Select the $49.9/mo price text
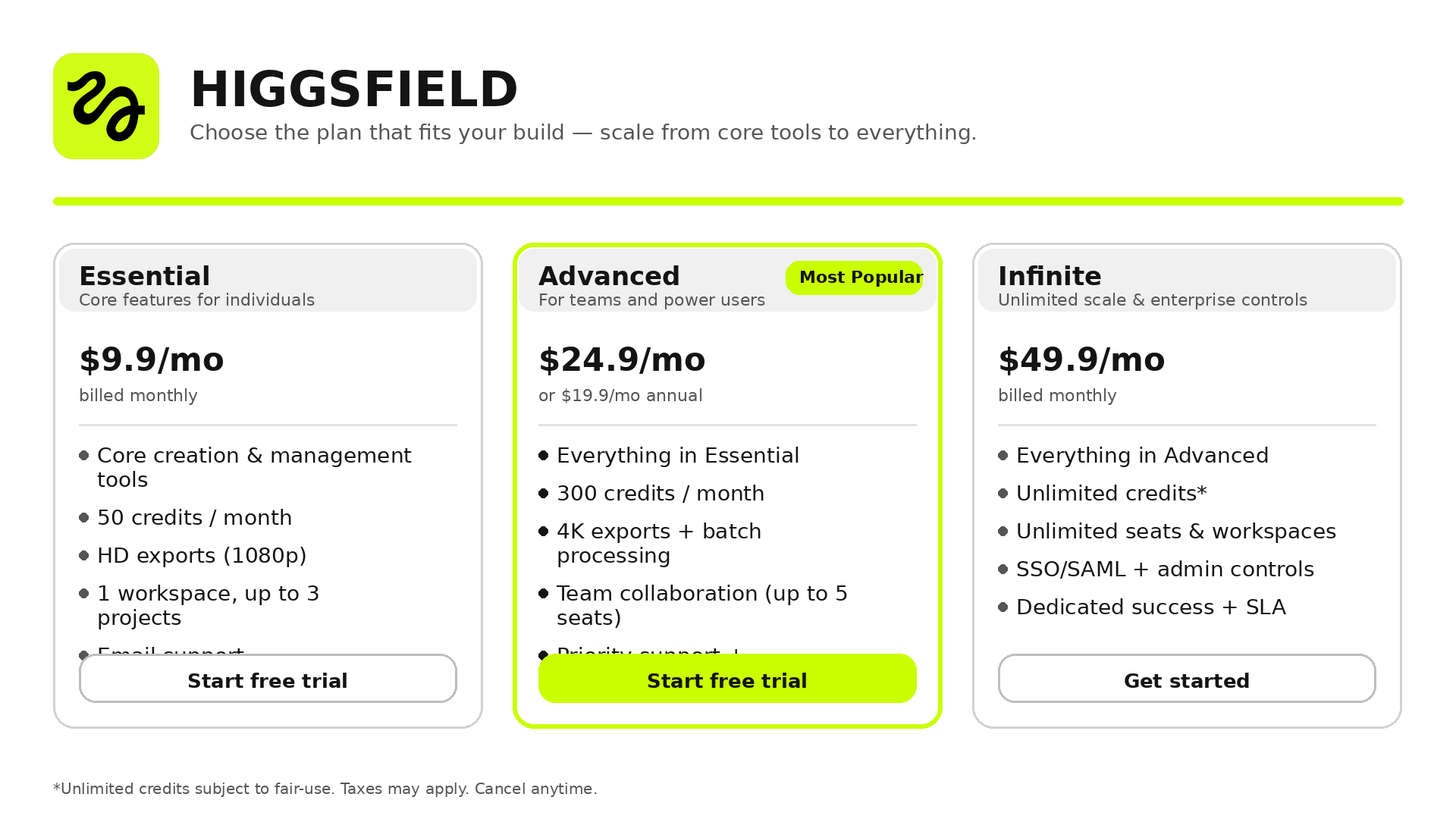 click(x=1081, y=359)
